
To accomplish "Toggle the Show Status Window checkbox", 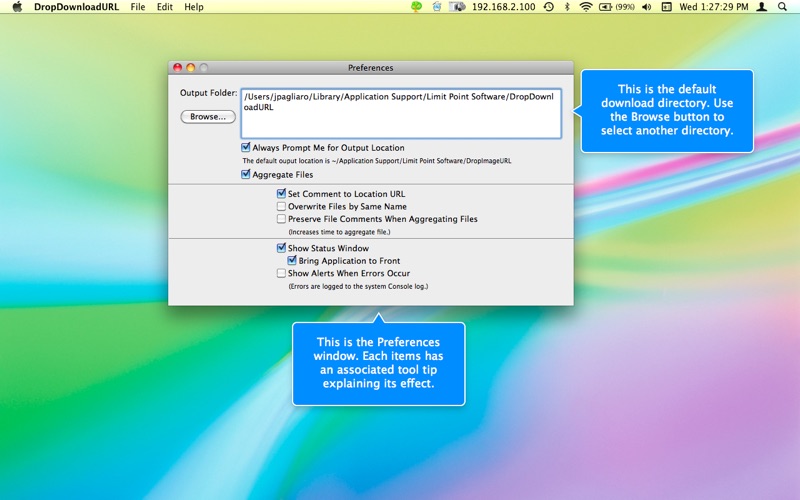I will pyautogui.click(x=281, y=248).
